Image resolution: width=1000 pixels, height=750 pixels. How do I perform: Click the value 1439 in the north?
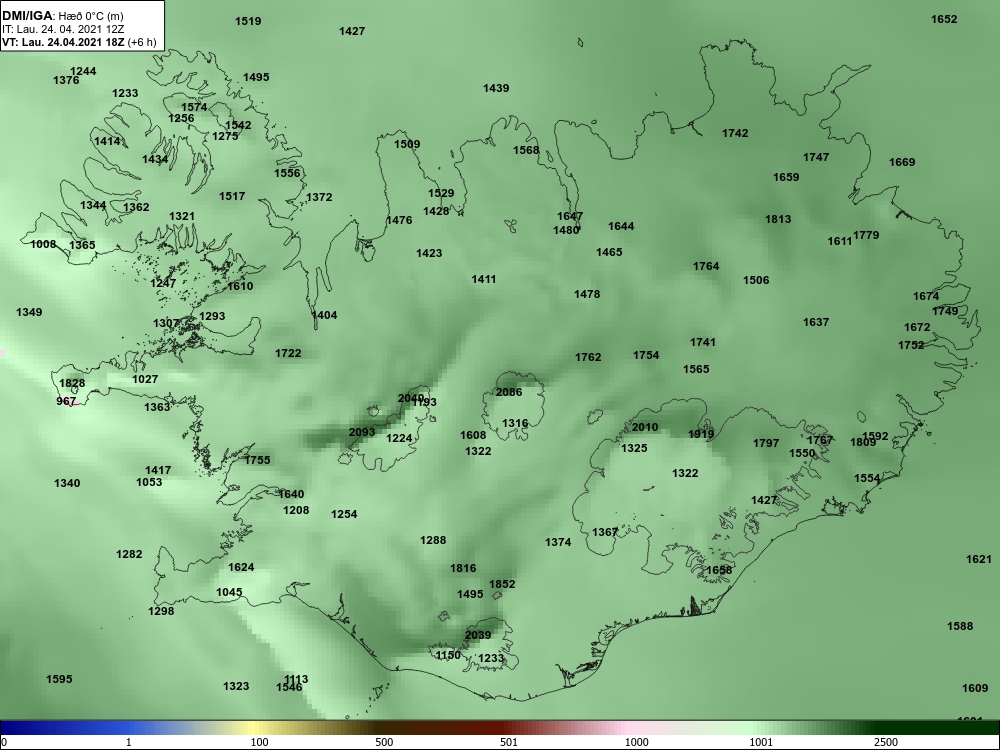click(496, 88)
